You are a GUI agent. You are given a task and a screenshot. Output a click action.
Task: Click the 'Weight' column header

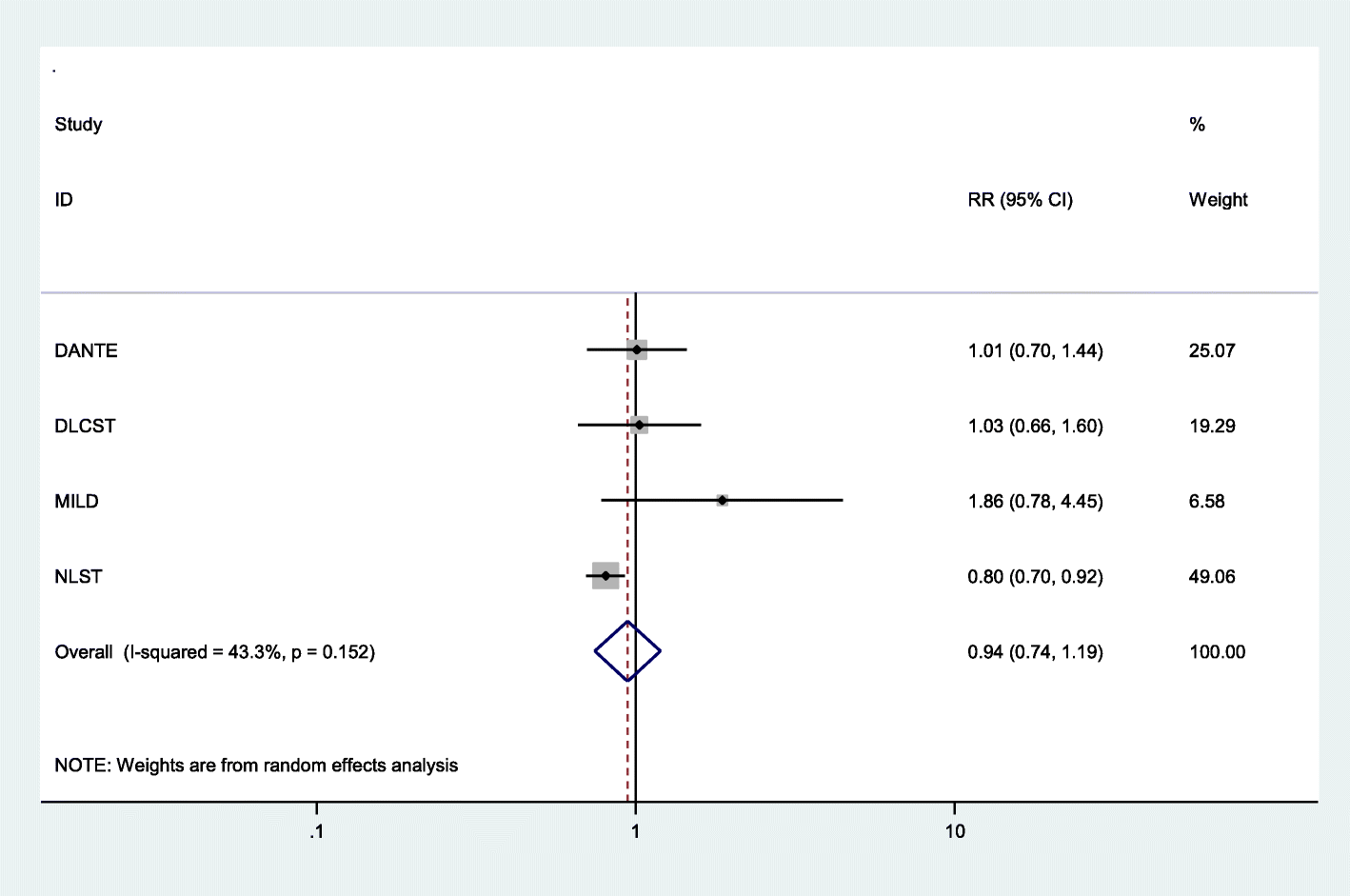click(x=1218, y=200)
